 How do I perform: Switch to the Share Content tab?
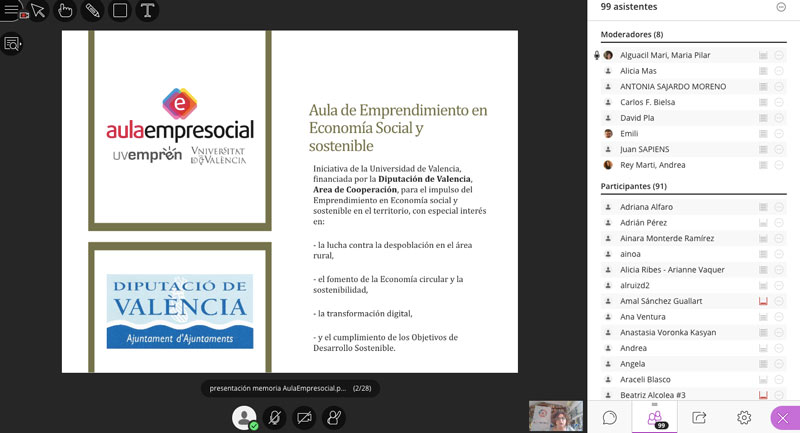[x=699, y=417]
